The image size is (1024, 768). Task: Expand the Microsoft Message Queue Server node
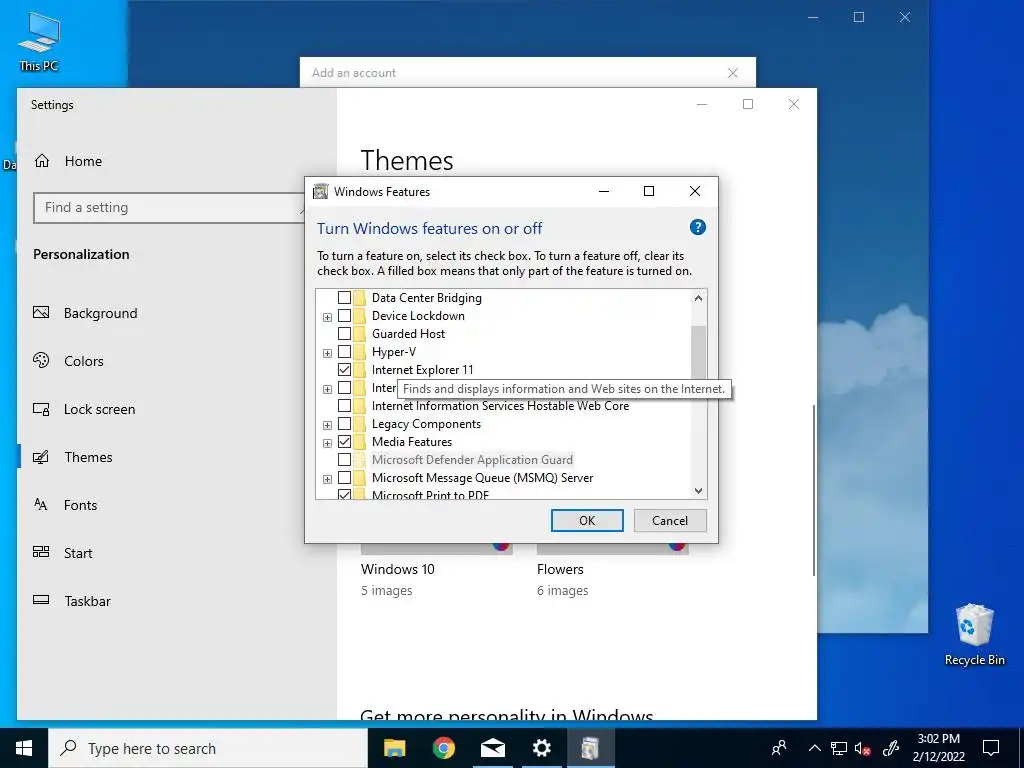point(327,479)
